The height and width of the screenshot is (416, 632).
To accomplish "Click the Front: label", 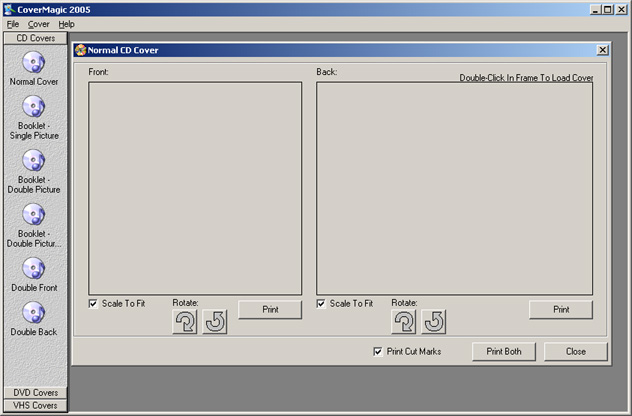I will [98, 72].
